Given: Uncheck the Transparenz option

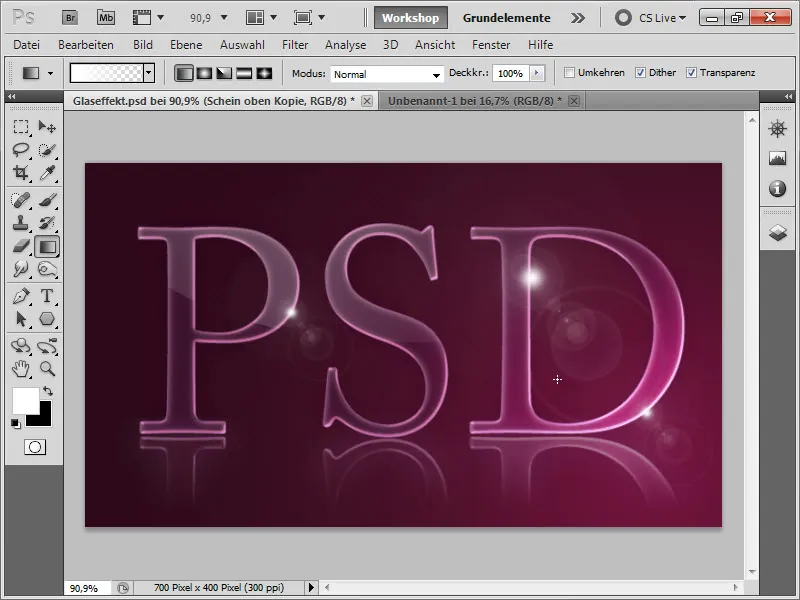Looking at the screenshot, I should pos(691,73).
